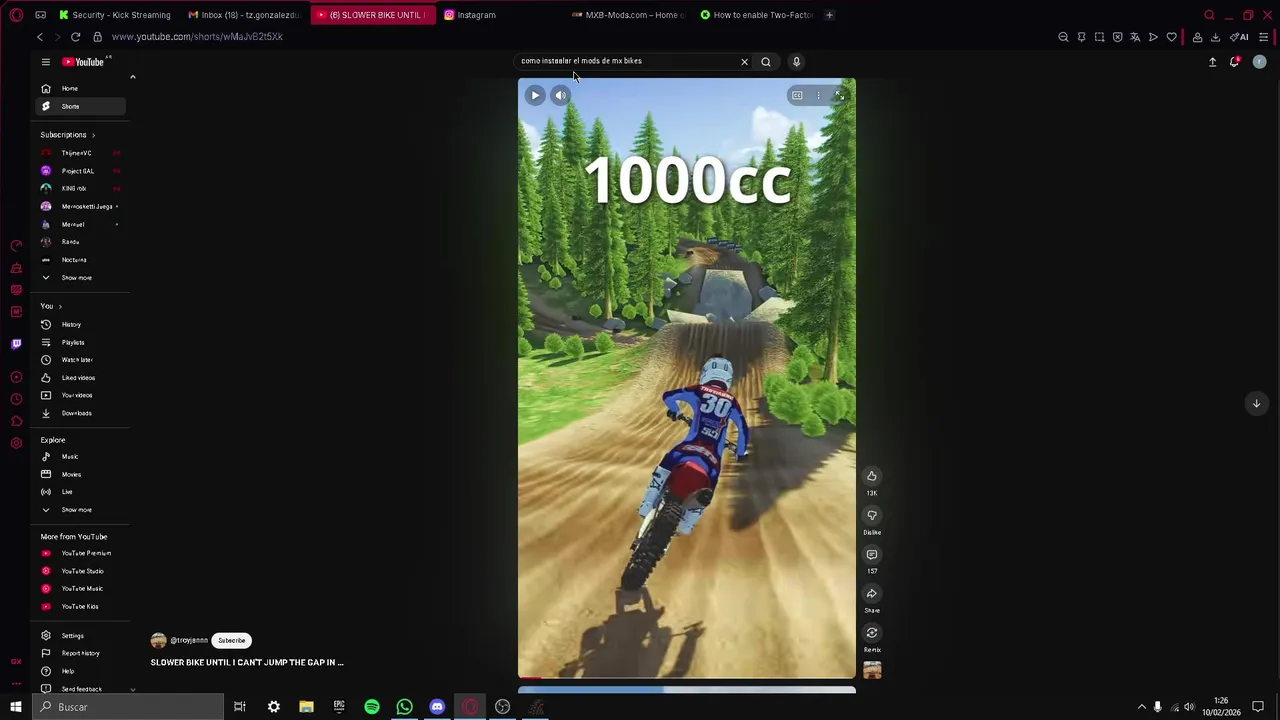Open YouTube Settings gear
1280x720 pixels.
(x=72, y=636)
